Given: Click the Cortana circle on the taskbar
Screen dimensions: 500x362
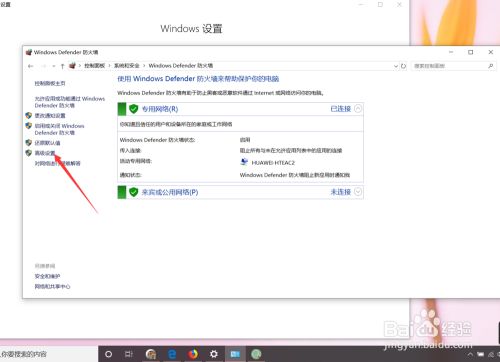Looking at the screenshot, I should (108, 354).
